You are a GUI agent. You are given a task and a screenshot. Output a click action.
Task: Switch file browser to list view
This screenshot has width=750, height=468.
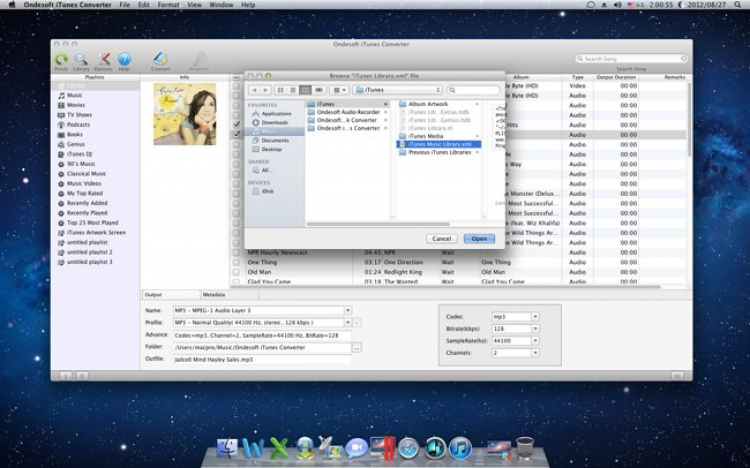(x=293, y=90)
